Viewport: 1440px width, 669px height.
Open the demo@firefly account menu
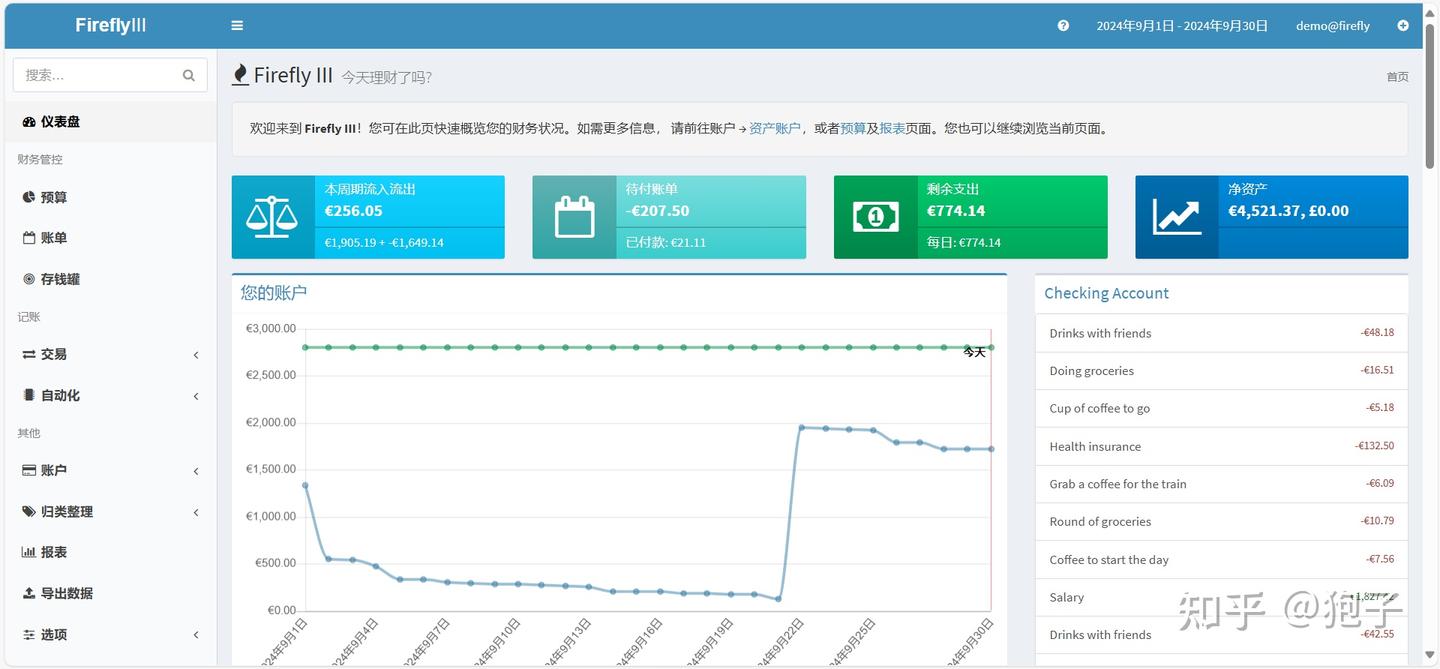(x=1332, y=25)
